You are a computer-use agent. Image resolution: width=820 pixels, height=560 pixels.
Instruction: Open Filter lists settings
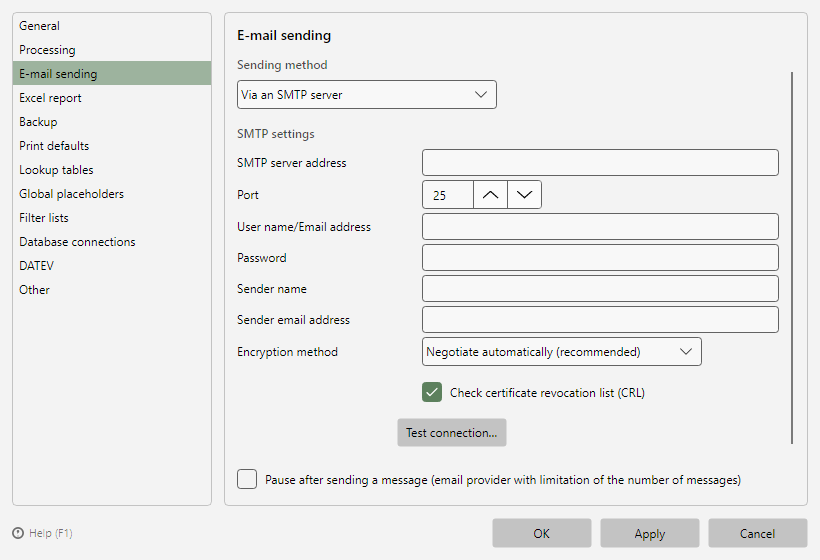[x=112, y=218]
